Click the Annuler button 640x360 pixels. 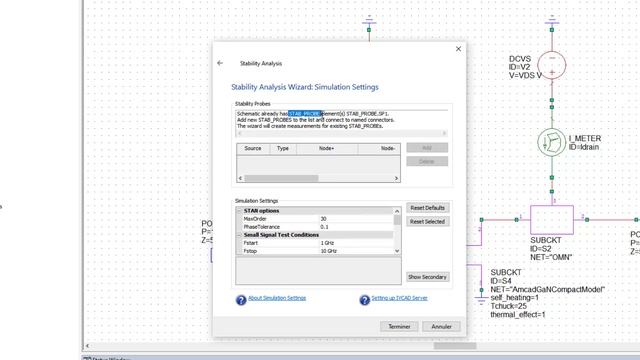441,327
